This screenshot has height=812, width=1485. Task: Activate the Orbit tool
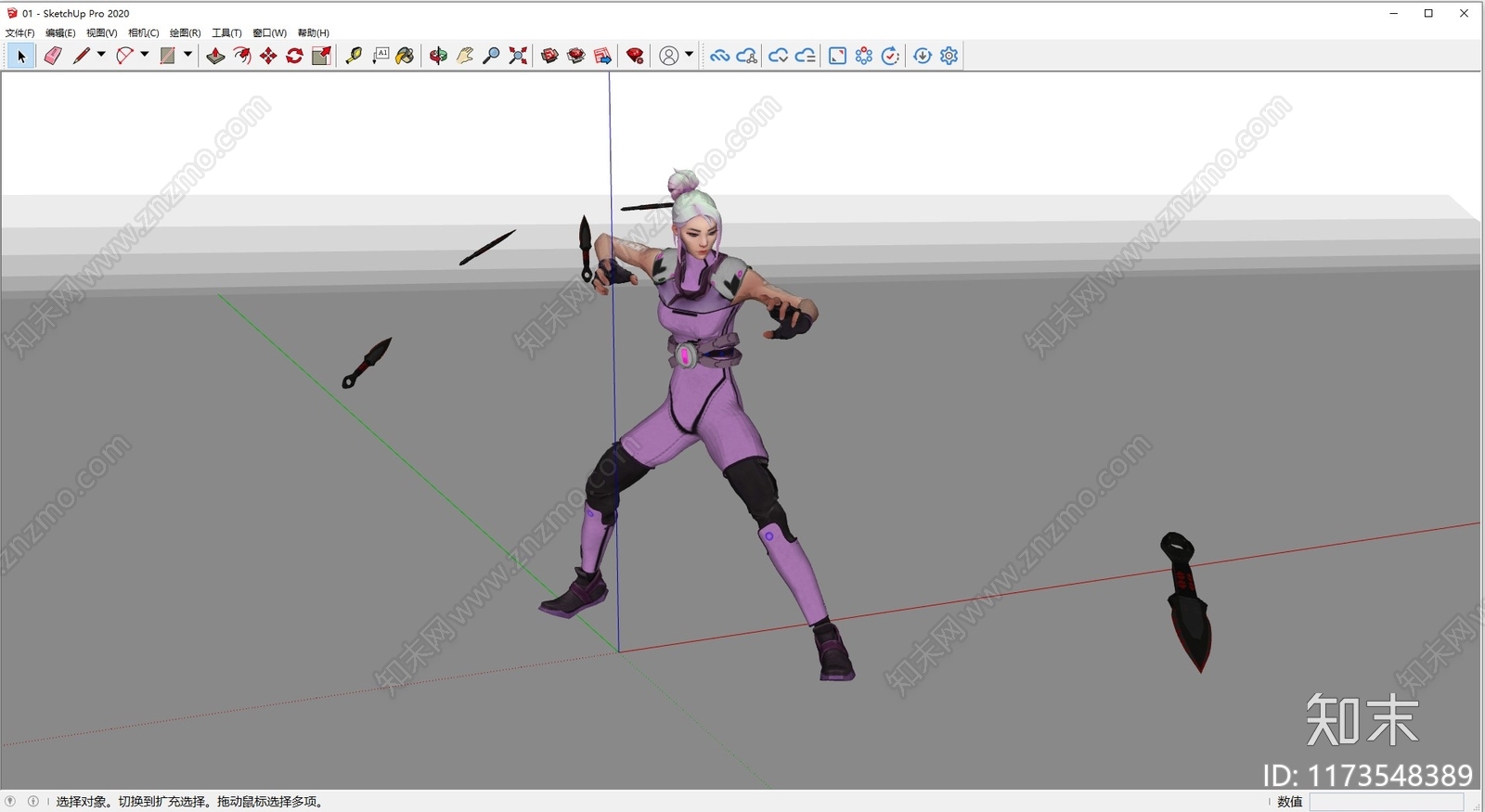pos(438,56)
